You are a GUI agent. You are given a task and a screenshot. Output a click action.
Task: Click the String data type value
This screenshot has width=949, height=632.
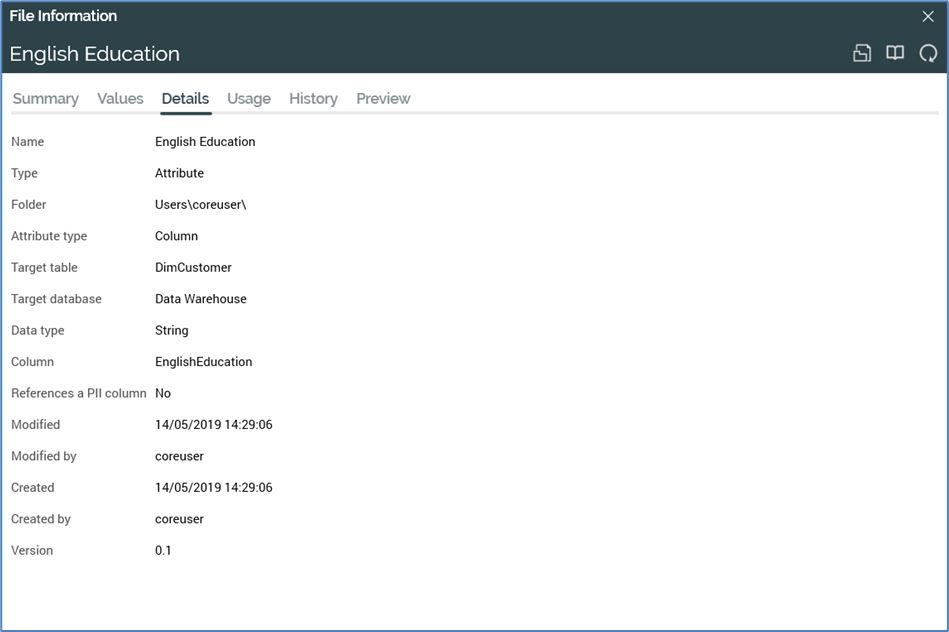click(x=171, y=331)
